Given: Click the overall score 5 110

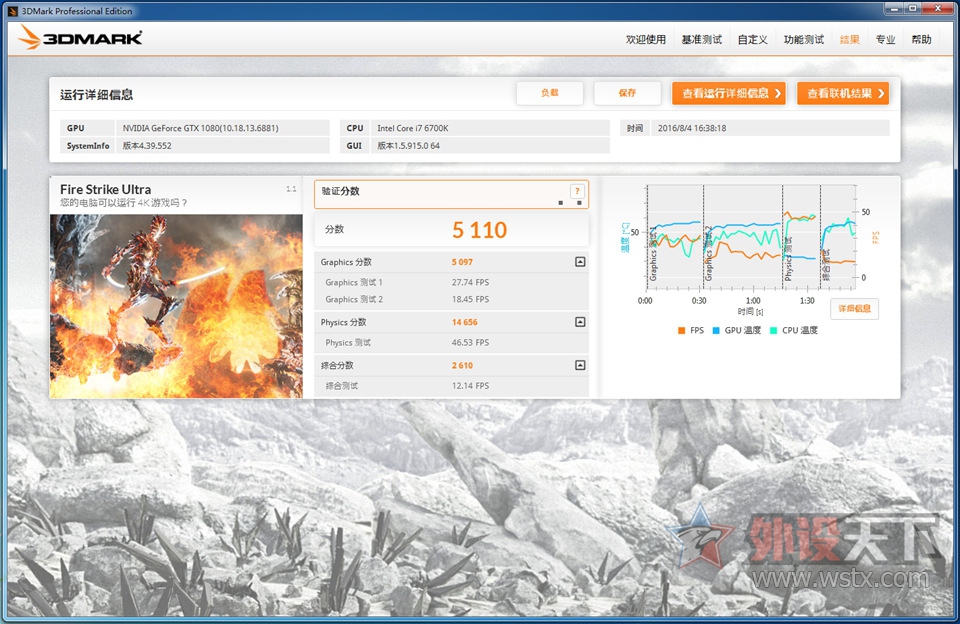Looking at the screenshot, I should pos(479,230).
